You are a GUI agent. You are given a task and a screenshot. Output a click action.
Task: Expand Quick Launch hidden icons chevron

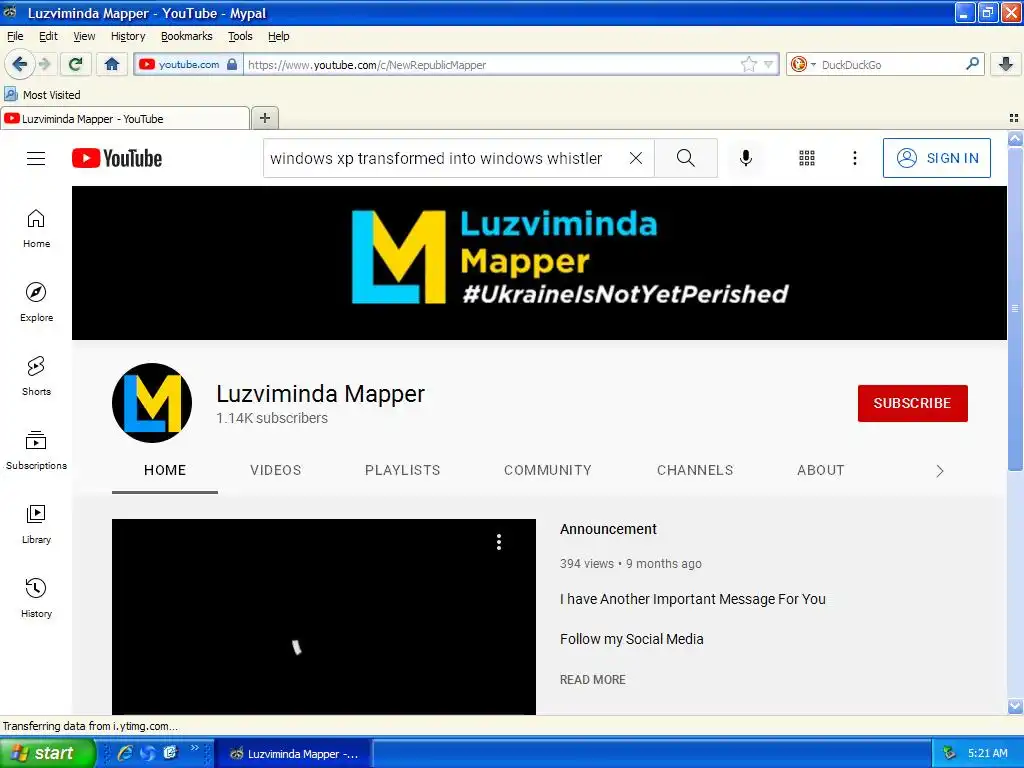(x=195, y=748)
